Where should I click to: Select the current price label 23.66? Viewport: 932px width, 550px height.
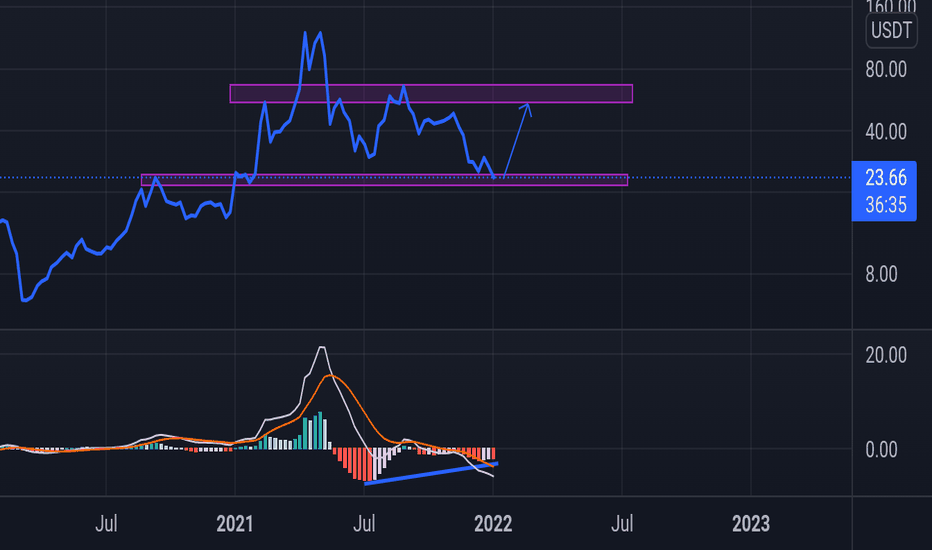(886, 177)
